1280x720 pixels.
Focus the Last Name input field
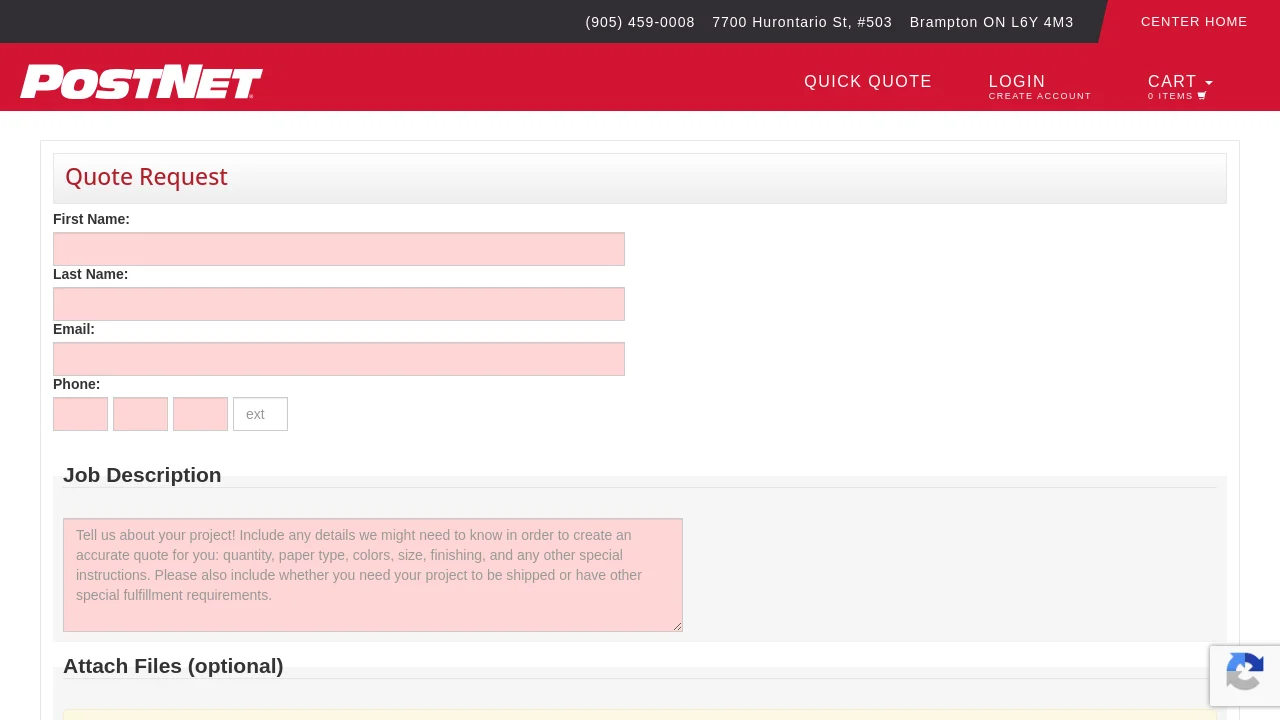(339, 304)
